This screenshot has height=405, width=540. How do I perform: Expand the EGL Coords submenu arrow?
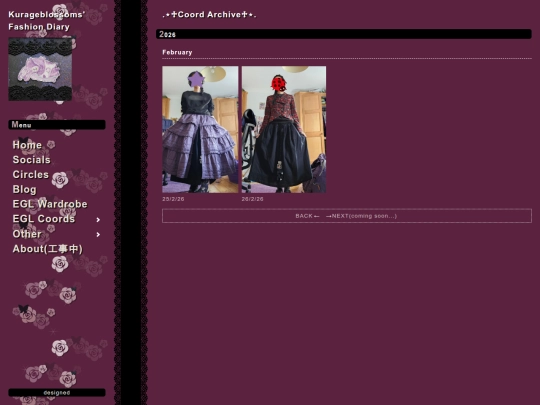pos(98,220)
